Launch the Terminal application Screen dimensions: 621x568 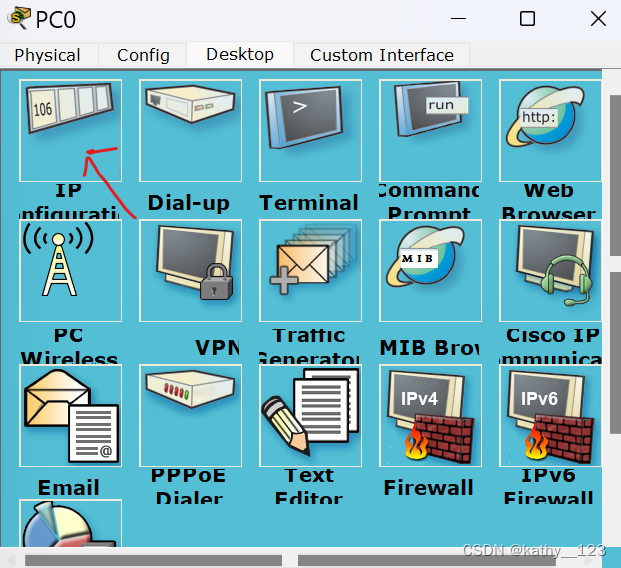click(310, 130)
